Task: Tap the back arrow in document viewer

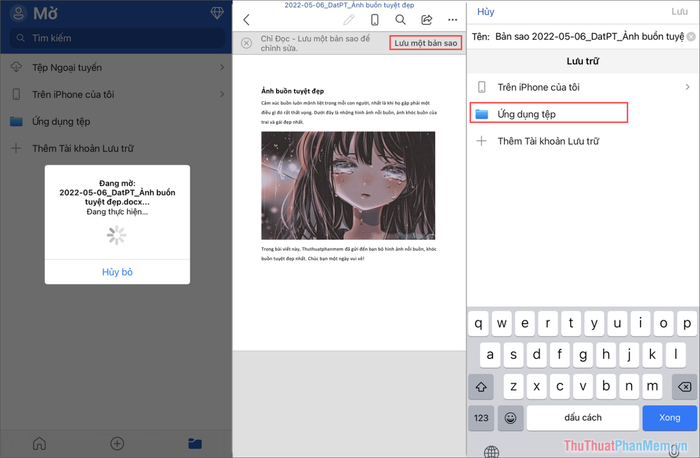Action: coord(247,20)
